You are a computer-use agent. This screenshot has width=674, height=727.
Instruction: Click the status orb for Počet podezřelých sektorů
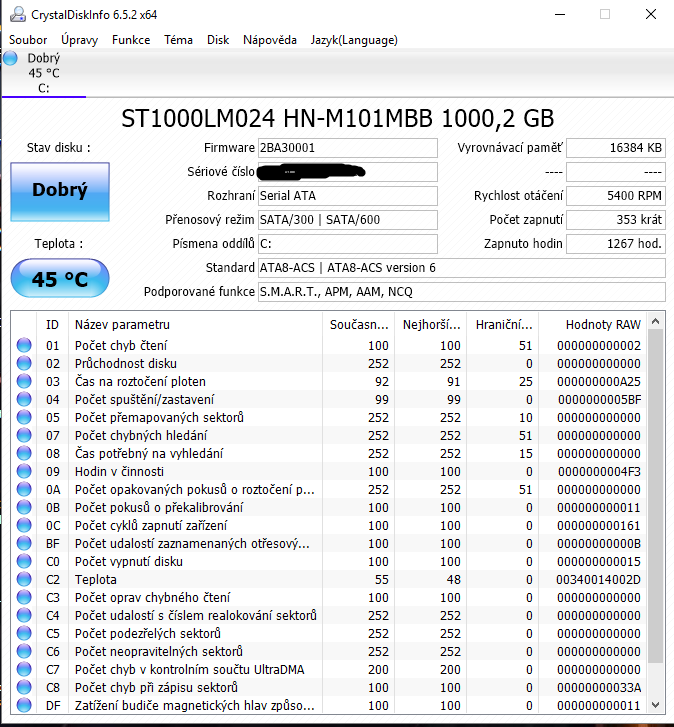tap(24, 633)
